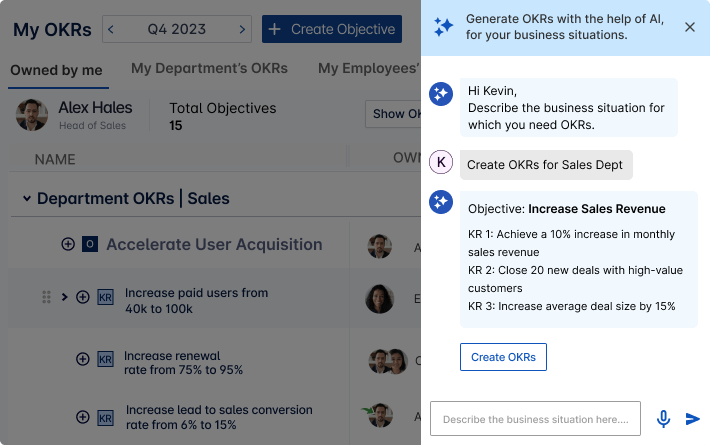
Task: Click the business situation description input field
Action: 534,419
